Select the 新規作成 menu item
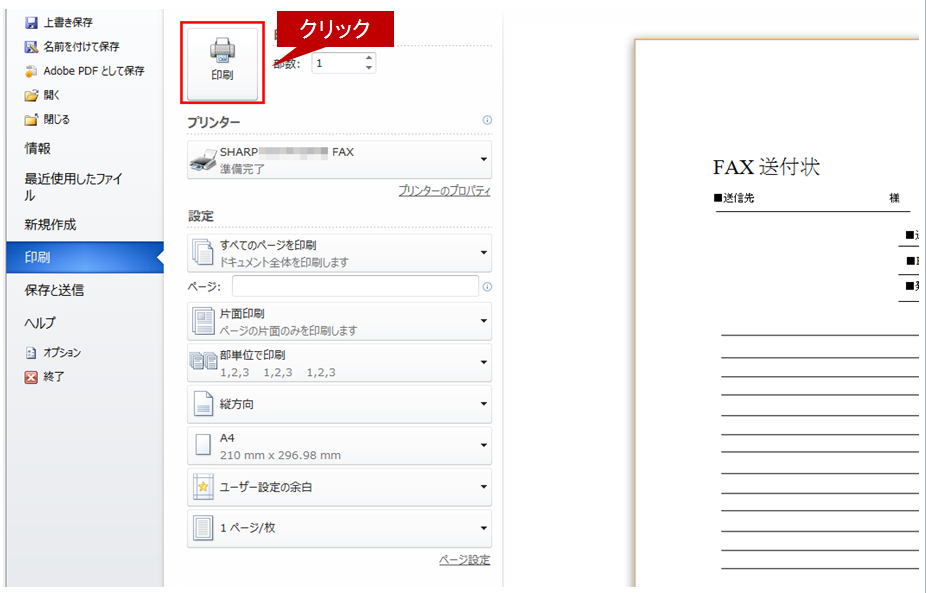The height and width of the screenshot is (593, 926). click(50, 224)
